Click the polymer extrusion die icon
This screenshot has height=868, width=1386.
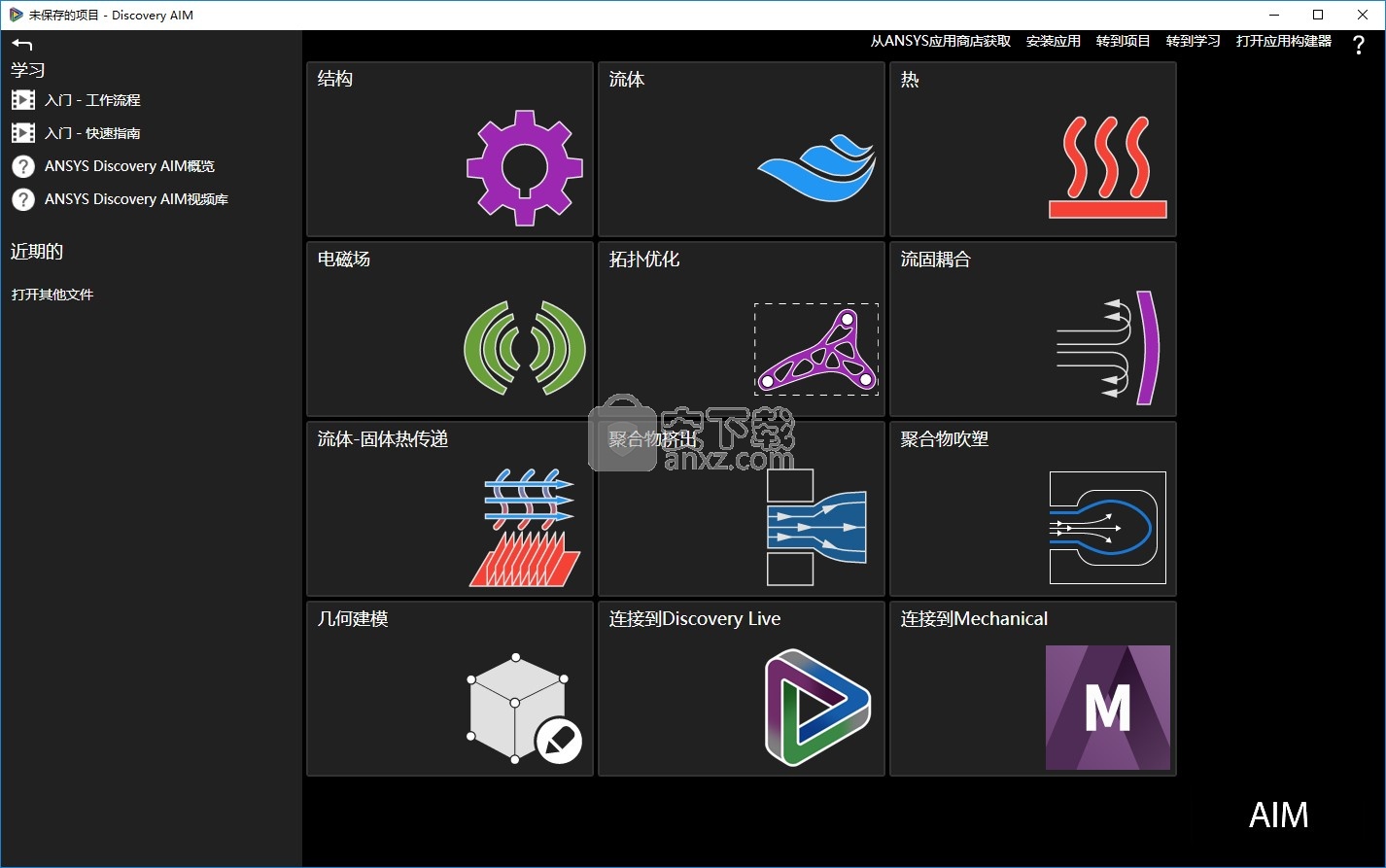pos(816,527)
